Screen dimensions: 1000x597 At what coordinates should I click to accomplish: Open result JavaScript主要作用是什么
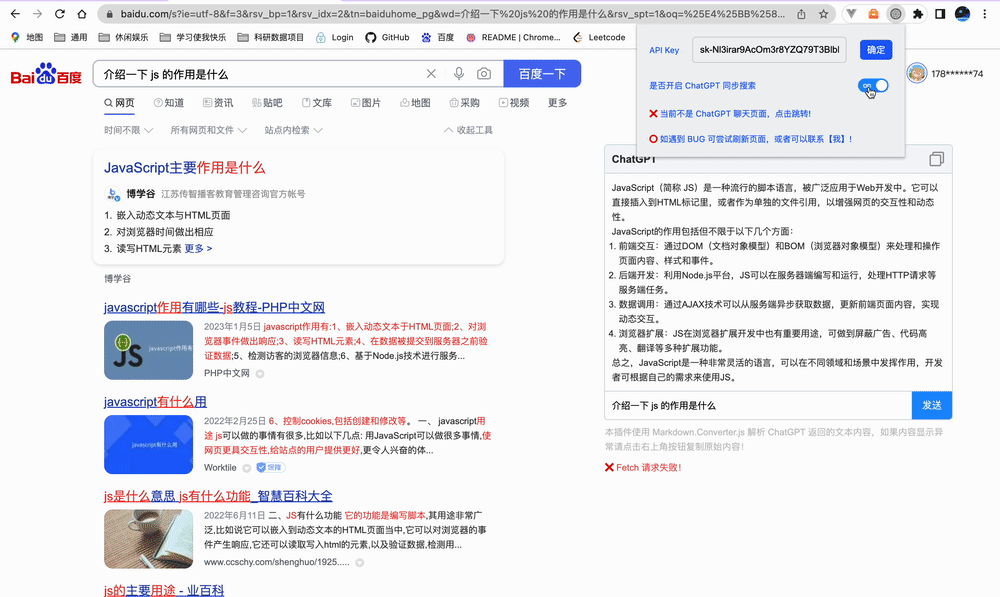click(184, 168)
